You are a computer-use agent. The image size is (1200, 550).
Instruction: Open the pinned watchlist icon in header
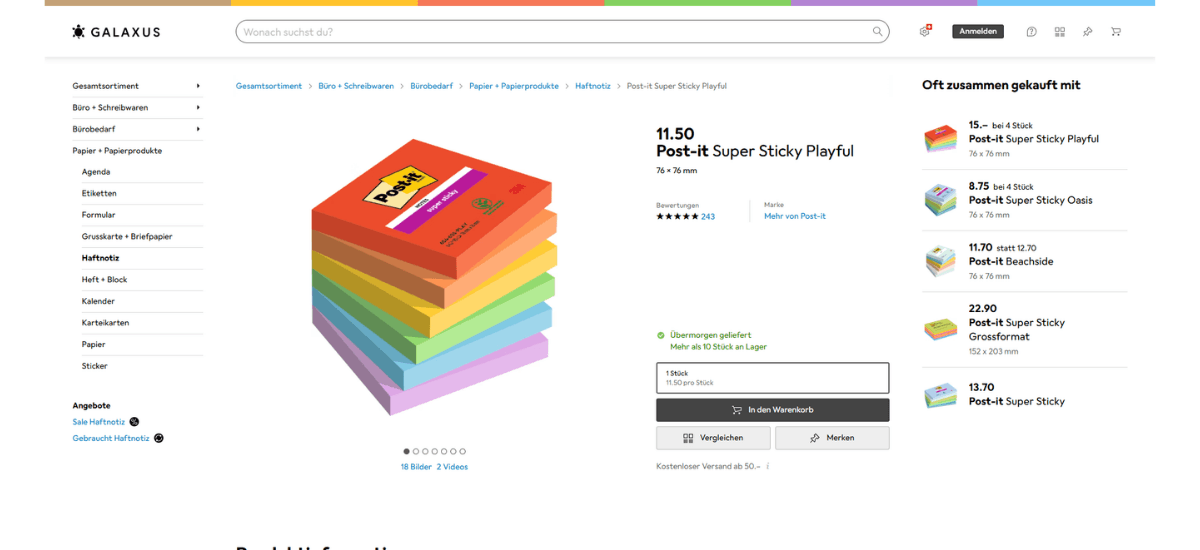click(x=1087, y=32)
